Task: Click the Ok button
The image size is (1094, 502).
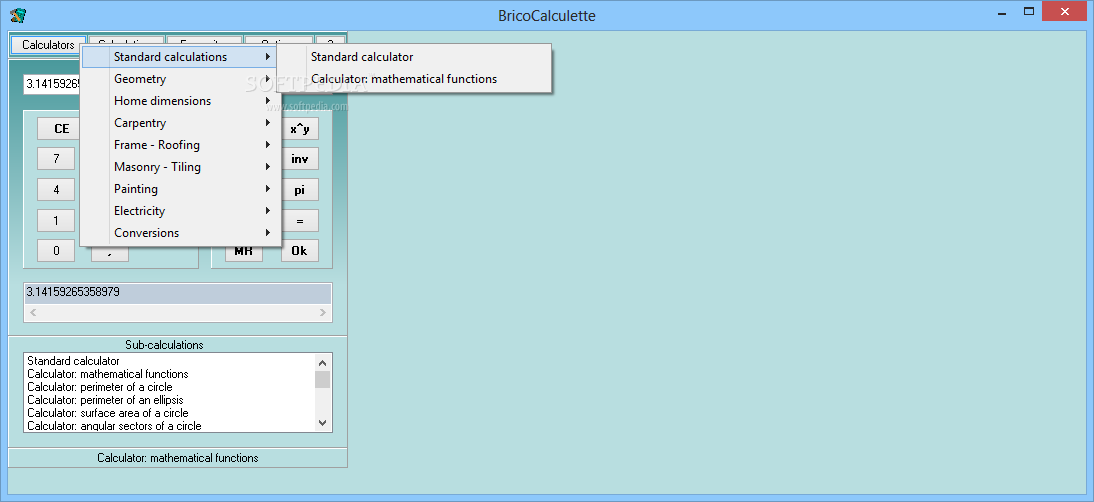Action: (x=300, y=251)
